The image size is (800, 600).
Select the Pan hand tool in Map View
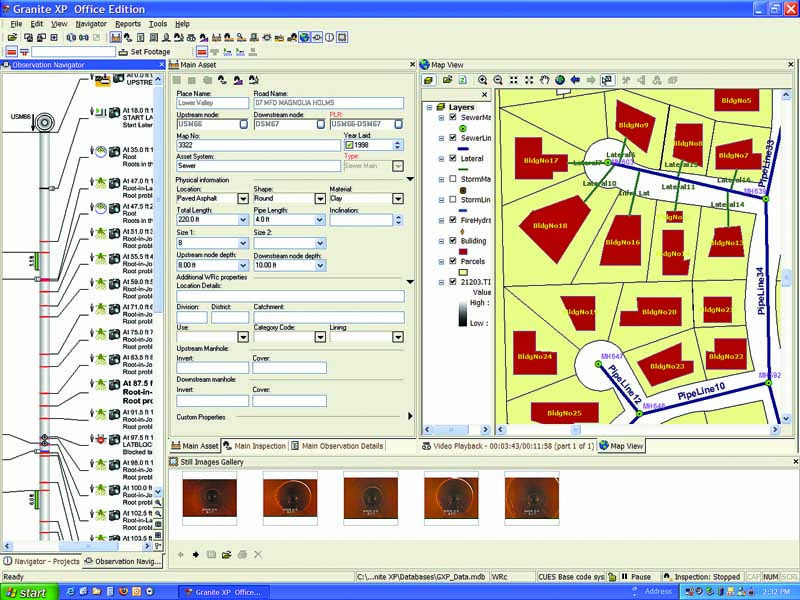pyautogui.click(x=544, y=80)
